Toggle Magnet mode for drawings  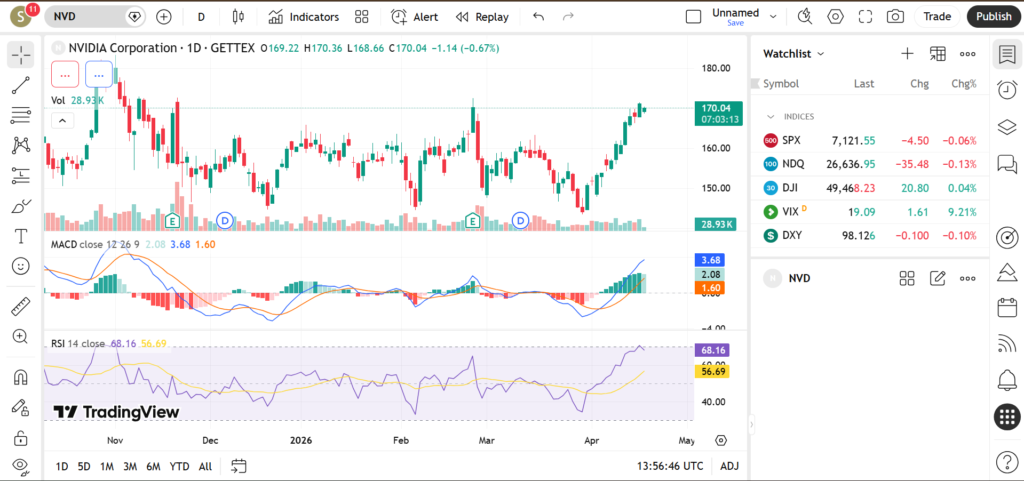[21, 377]
